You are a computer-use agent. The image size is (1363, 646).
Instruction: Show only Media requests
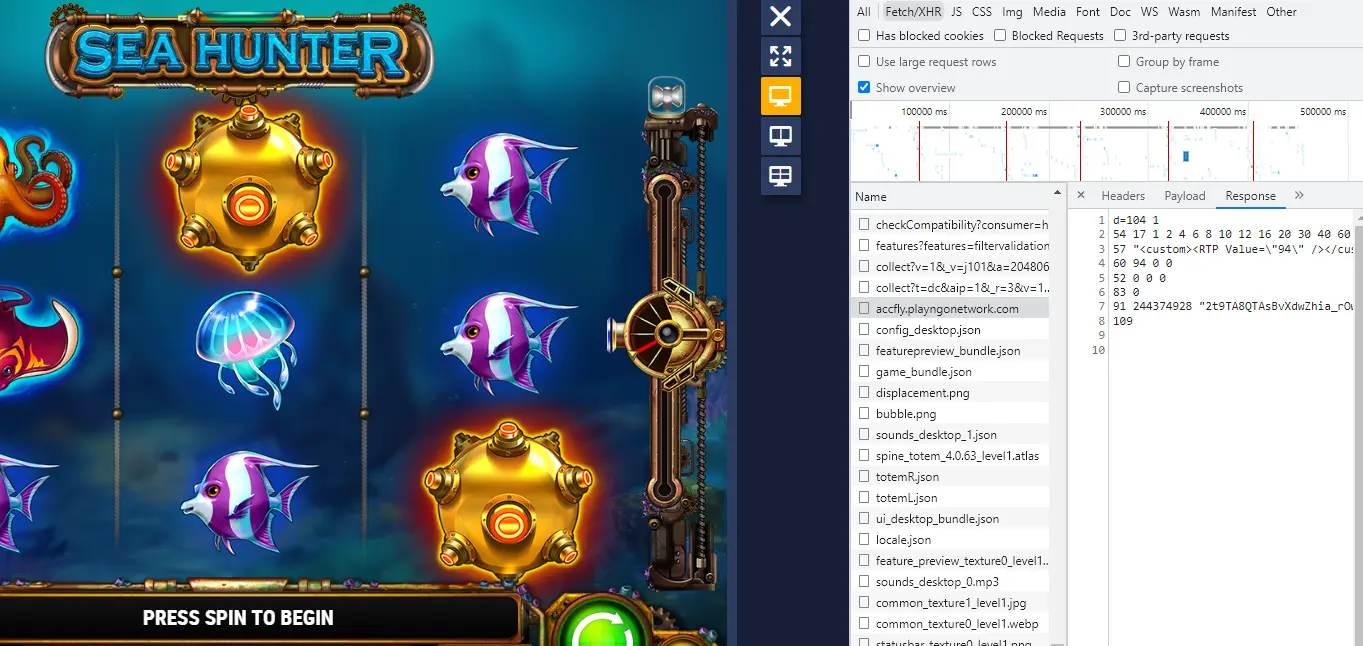(x=1049, y=12)
